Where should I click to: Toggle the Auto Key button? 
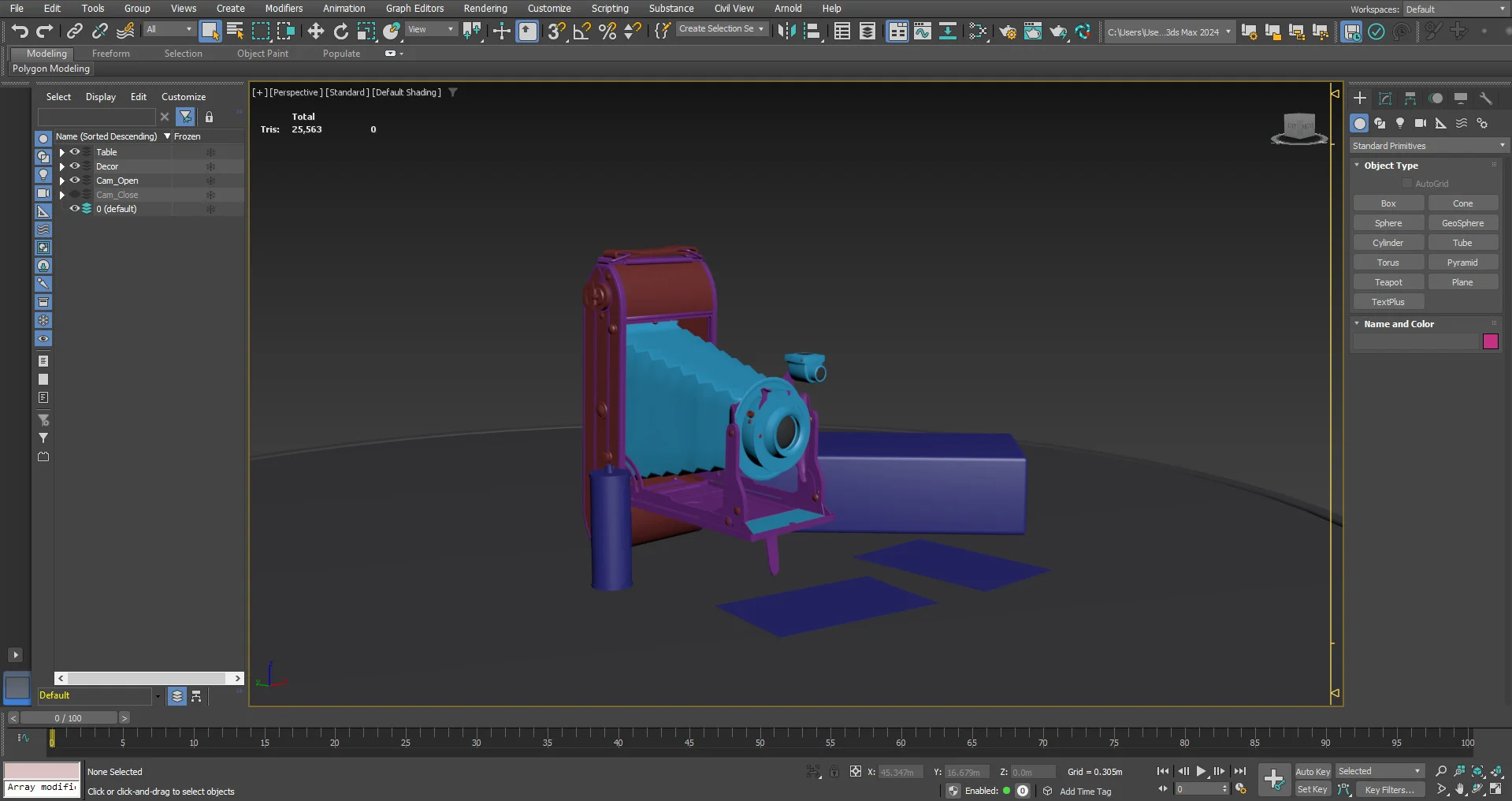pos(1313,772)
